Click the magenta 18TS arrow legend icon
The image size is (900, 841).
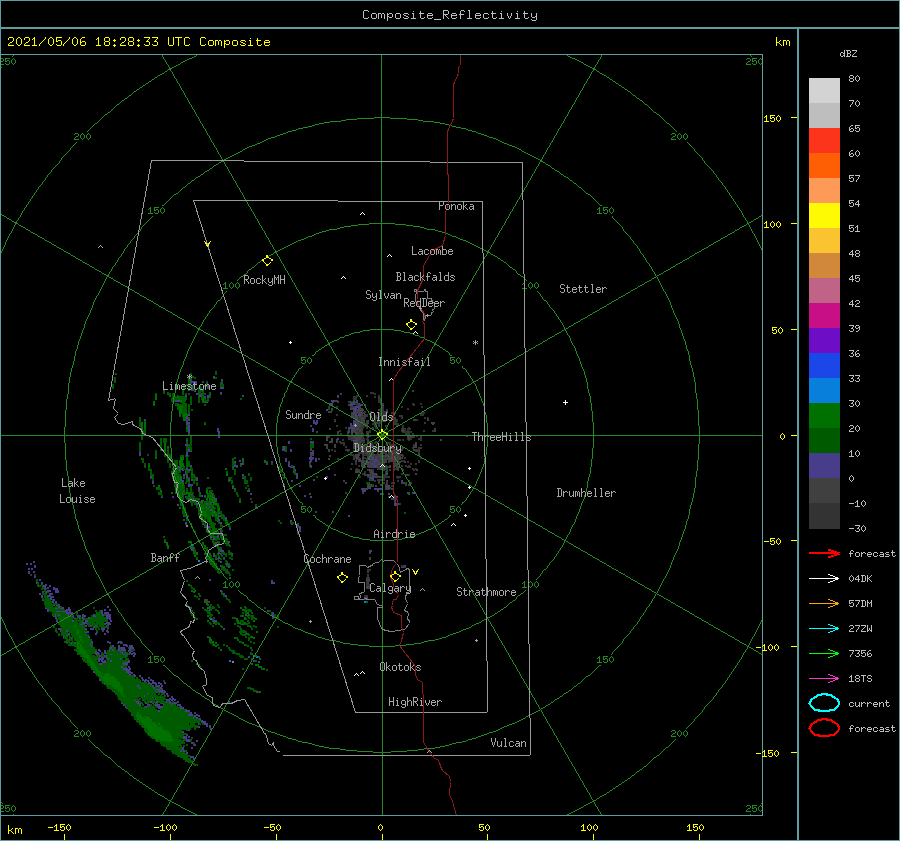(x=824, y=679)
